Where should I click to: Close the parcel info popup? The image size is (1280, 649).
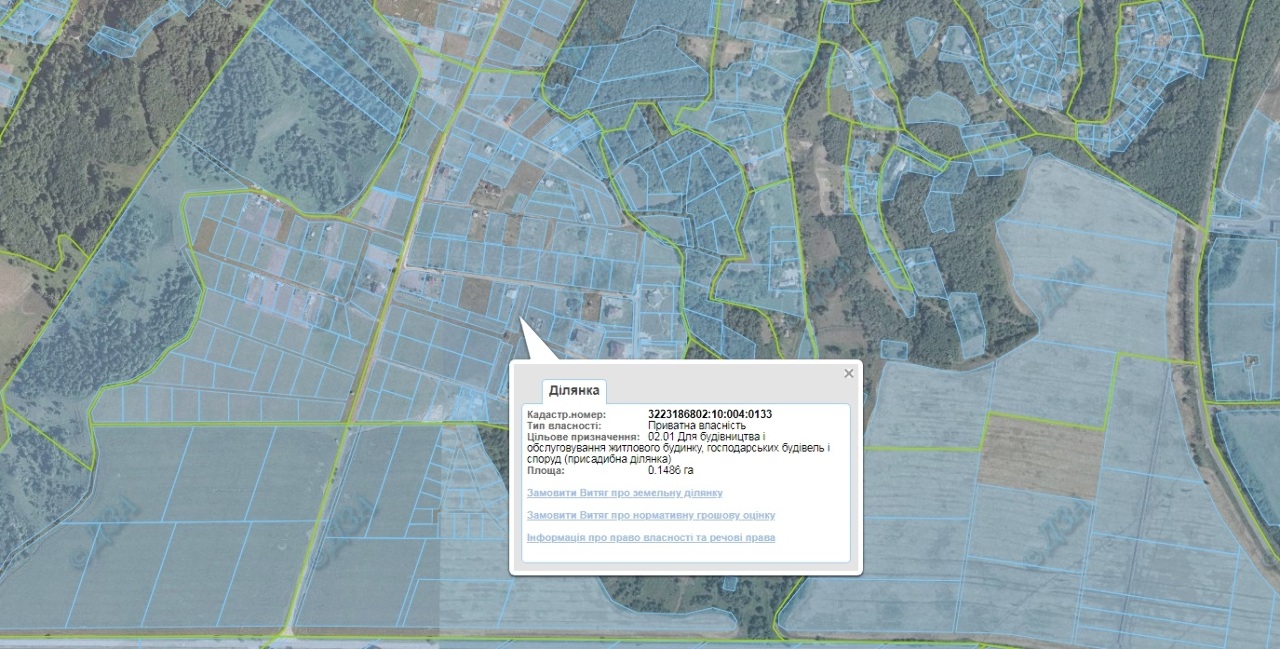pos(849,374)
